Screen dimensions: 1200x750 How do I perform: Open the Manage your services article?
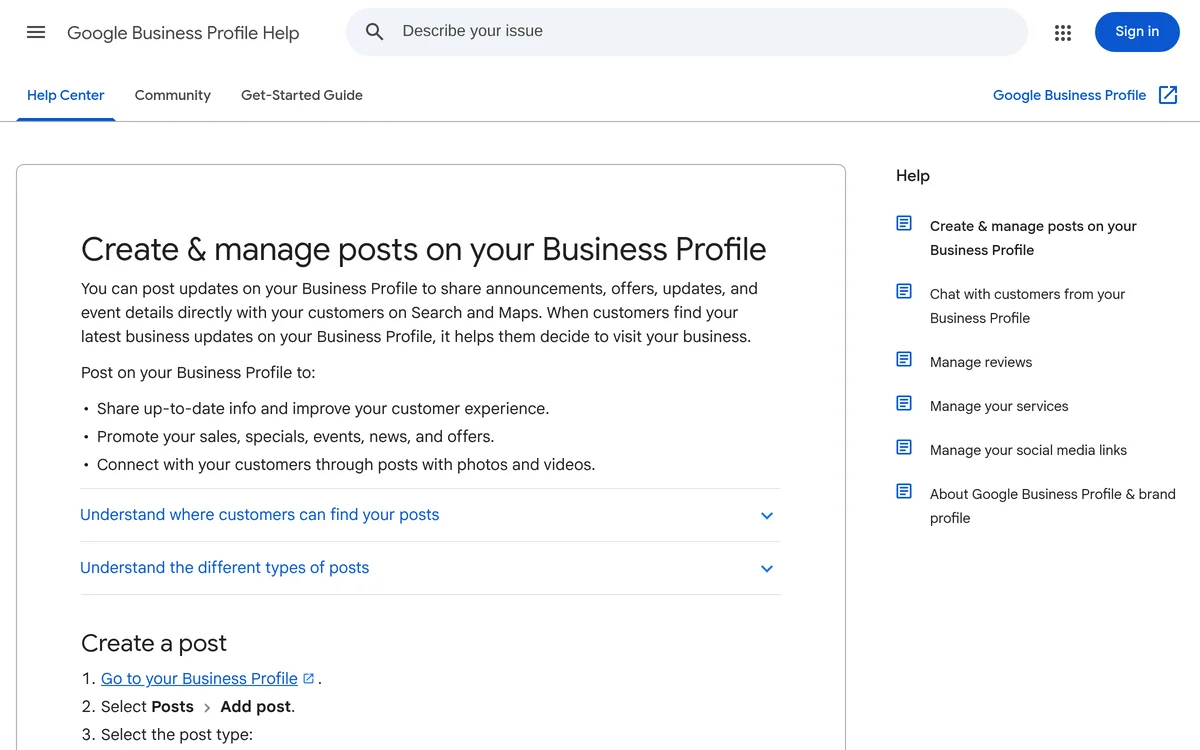pyautogui.click(x=999, y=406)
